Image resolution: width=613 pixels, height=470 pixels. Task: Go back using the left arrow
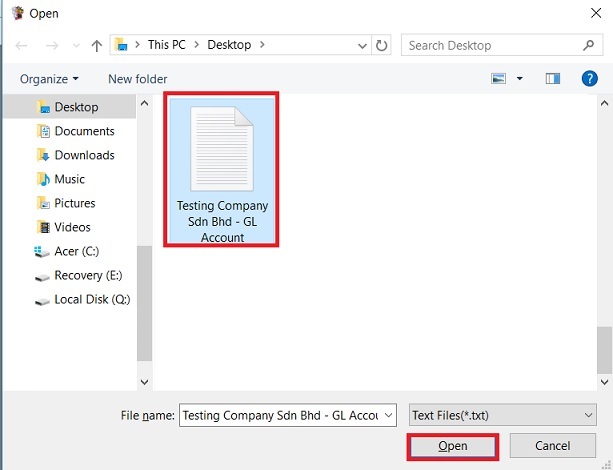click(x=21, y=46)
